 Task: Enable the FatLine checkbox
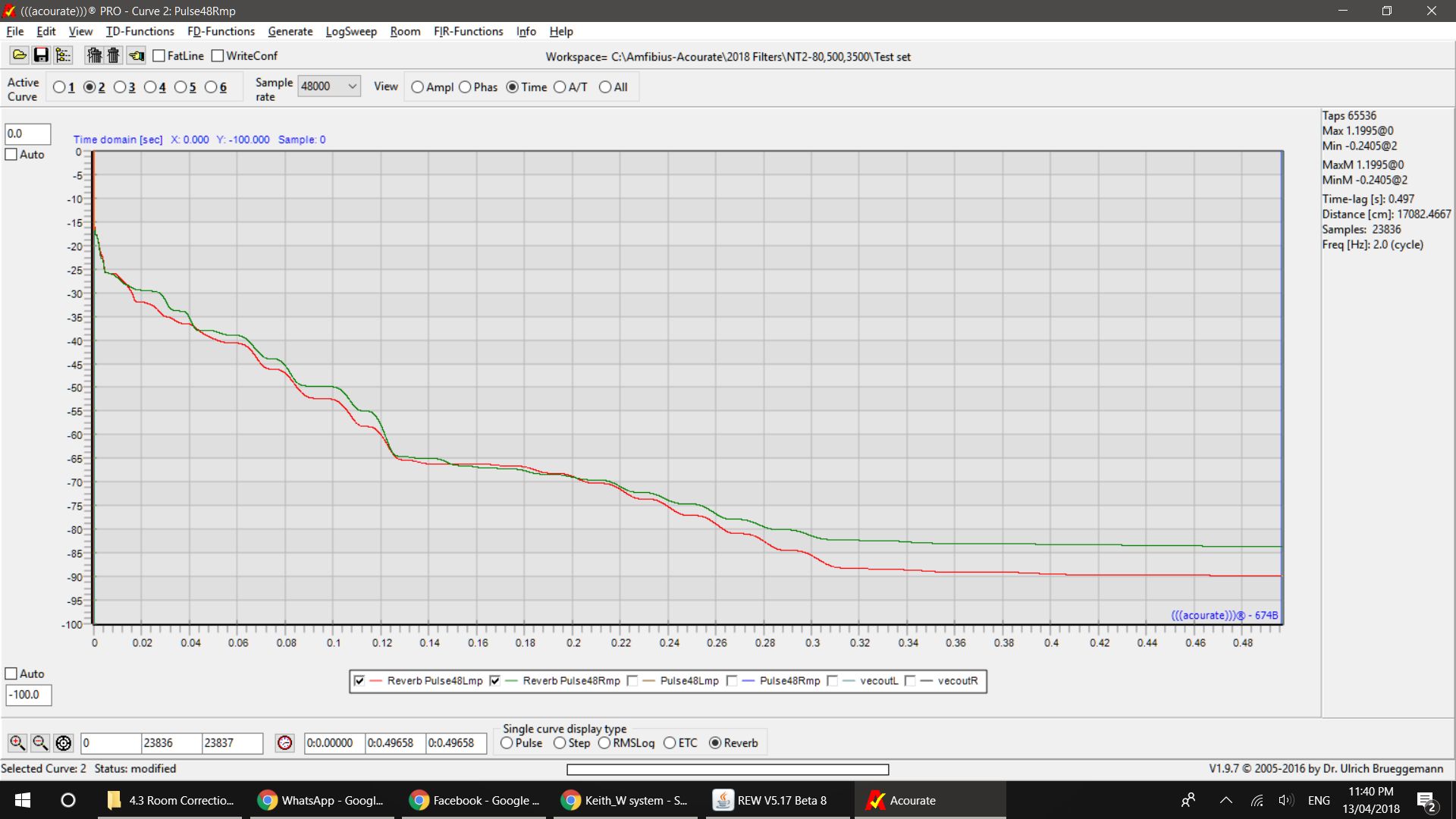[159, 55]
